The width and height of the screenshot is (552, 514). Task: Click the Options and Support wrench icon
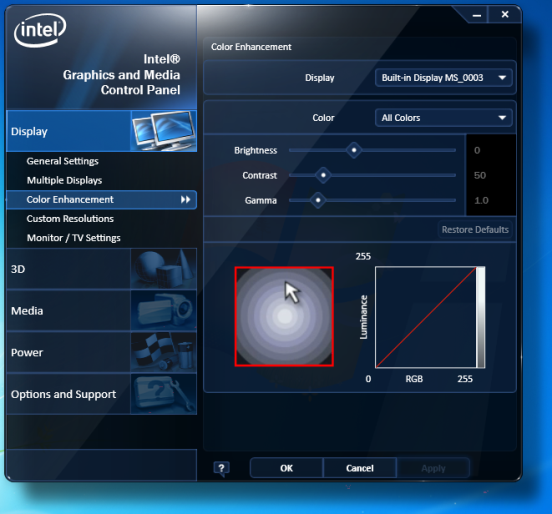(x=164, y=394)
